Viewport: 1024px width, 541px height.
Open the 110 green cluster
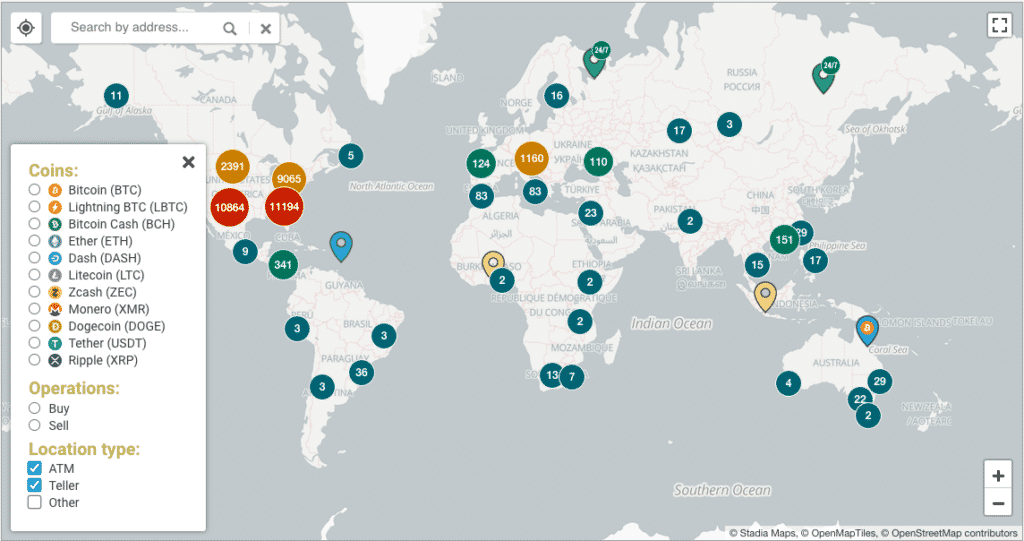[x=598, y=161]
